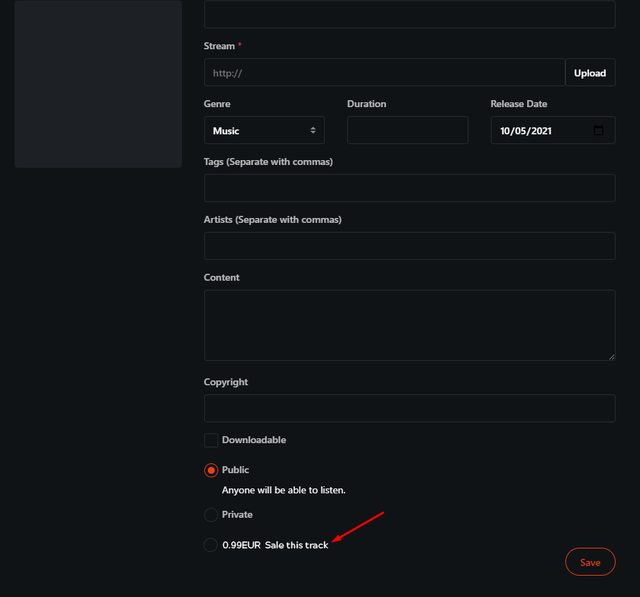Focus the Stream http:// URL field
The width and height of the screenshot is (640, 597).
point(384,73)
